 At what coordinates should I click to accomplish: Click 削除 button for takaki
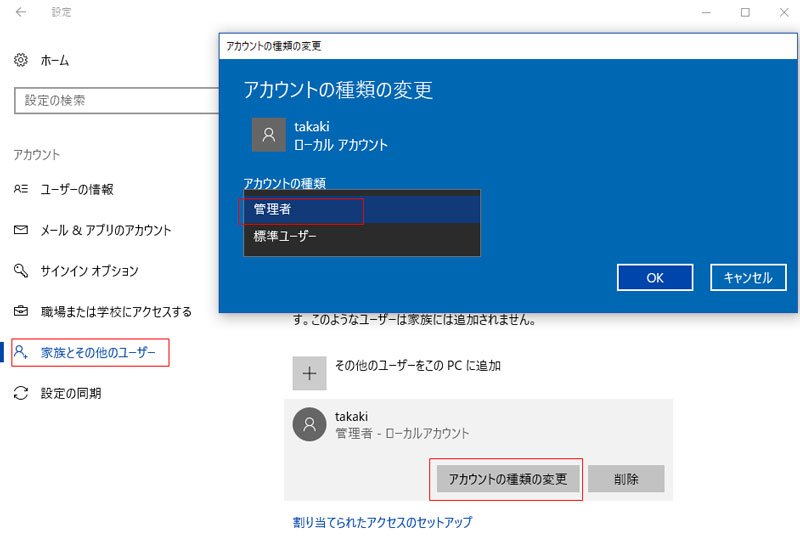coord(626,479)
